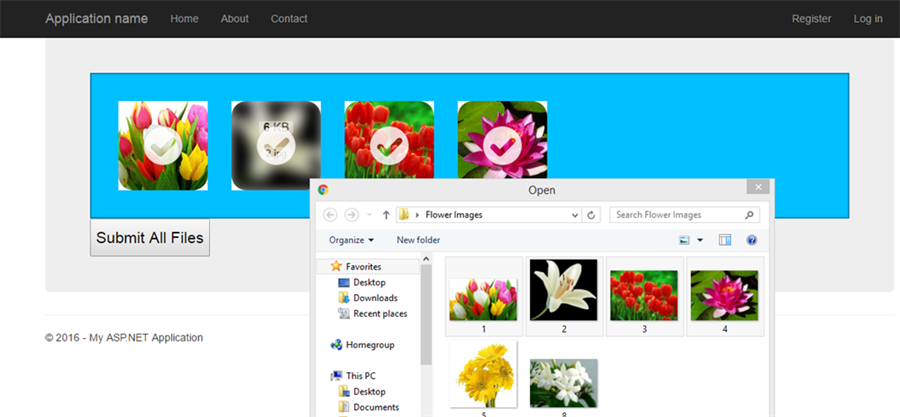900x417 pixels.
Task: Click the This PC computer icon
Action: point(336,376)
